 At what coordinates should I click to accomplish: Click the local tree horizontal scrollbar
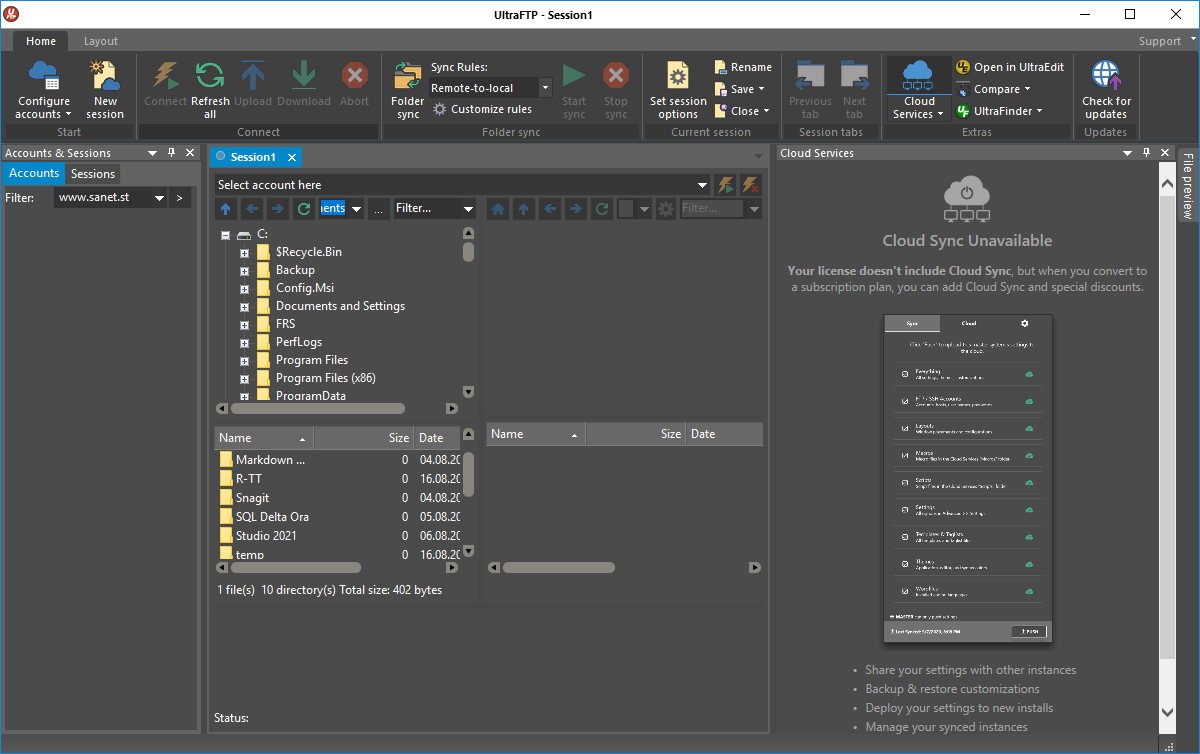pyautogui.click(x=318, y=408)
